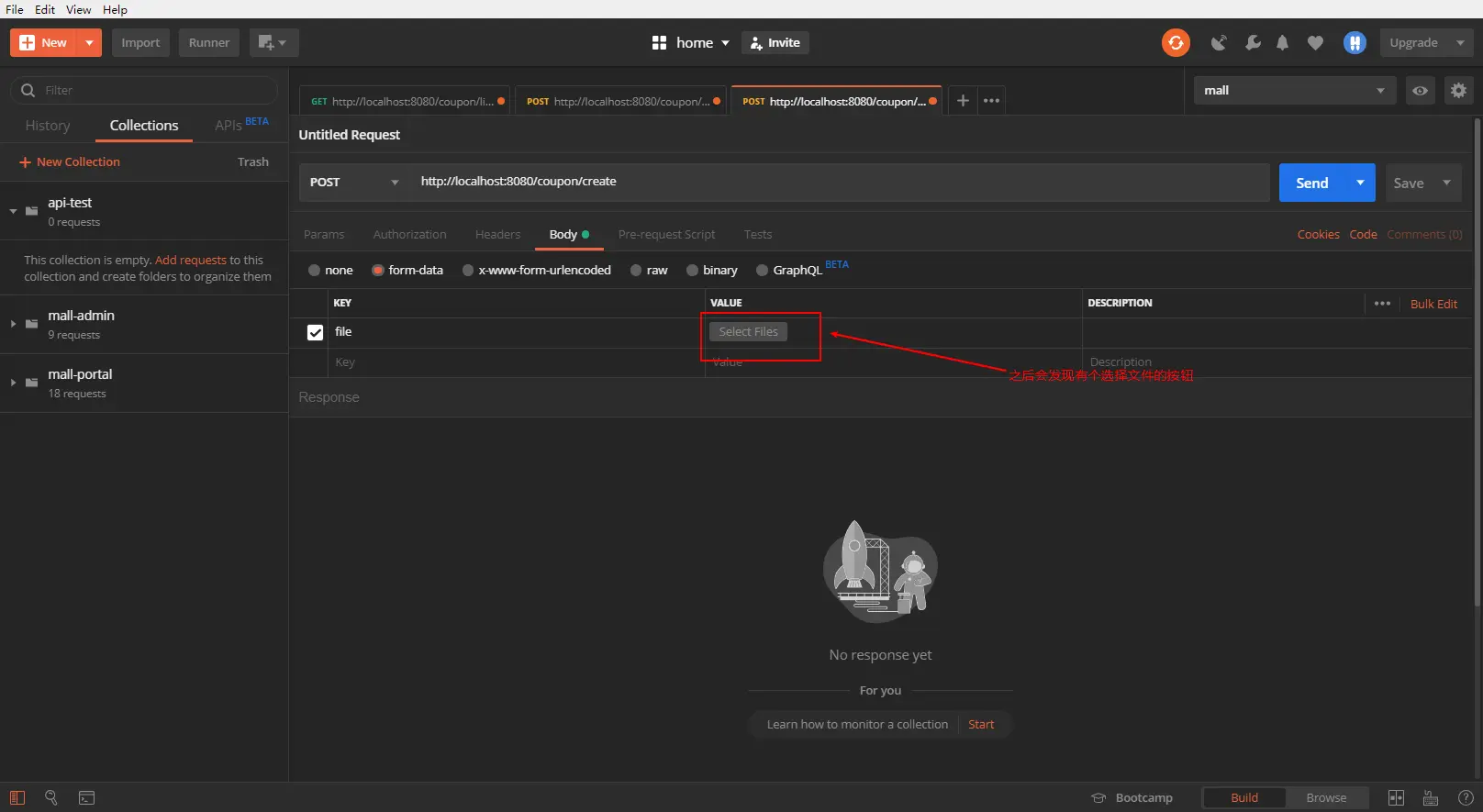Toggle the sidebar icon in status bar
The image size is (1483, 812).
(17, 797)
